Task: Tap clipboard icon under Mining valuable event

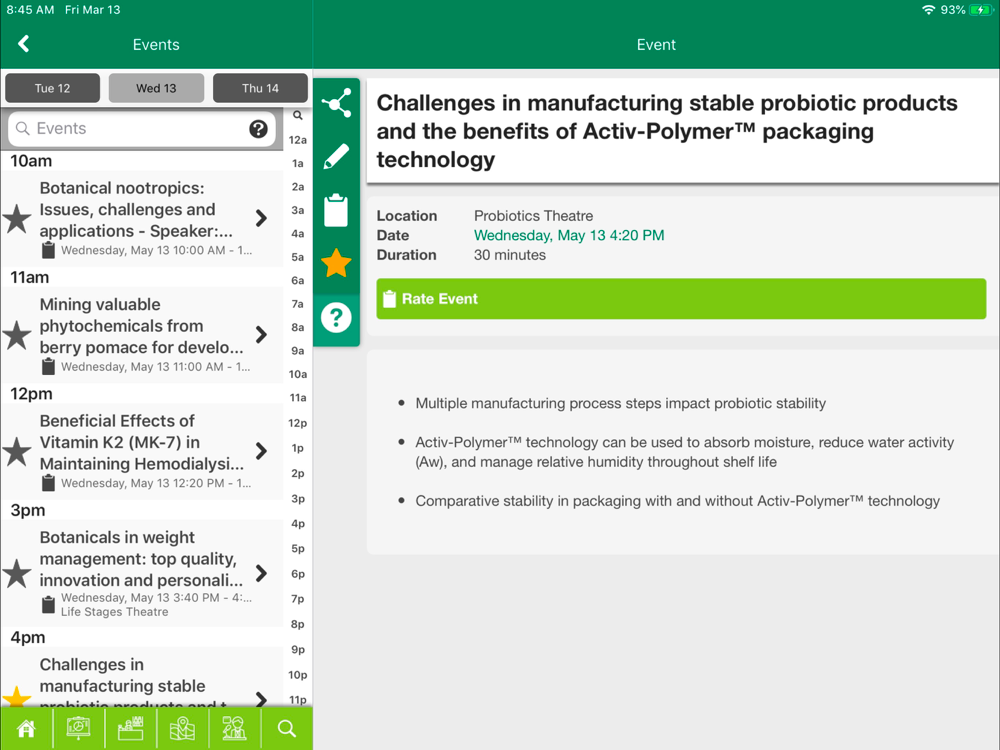Action: [x=48, y=367]
